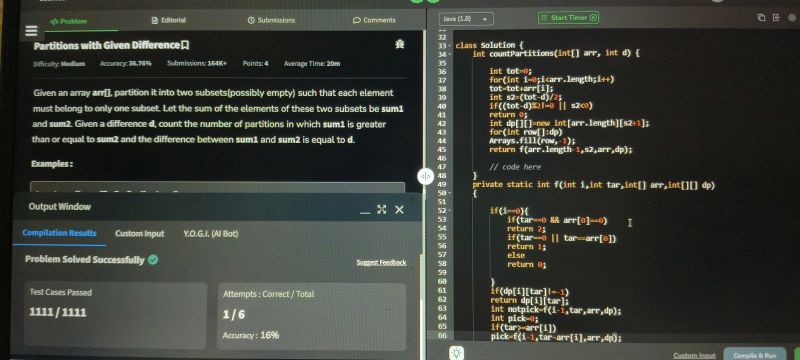Close the Output Window
Screen dimensions: 800x360
pos(399,210)
